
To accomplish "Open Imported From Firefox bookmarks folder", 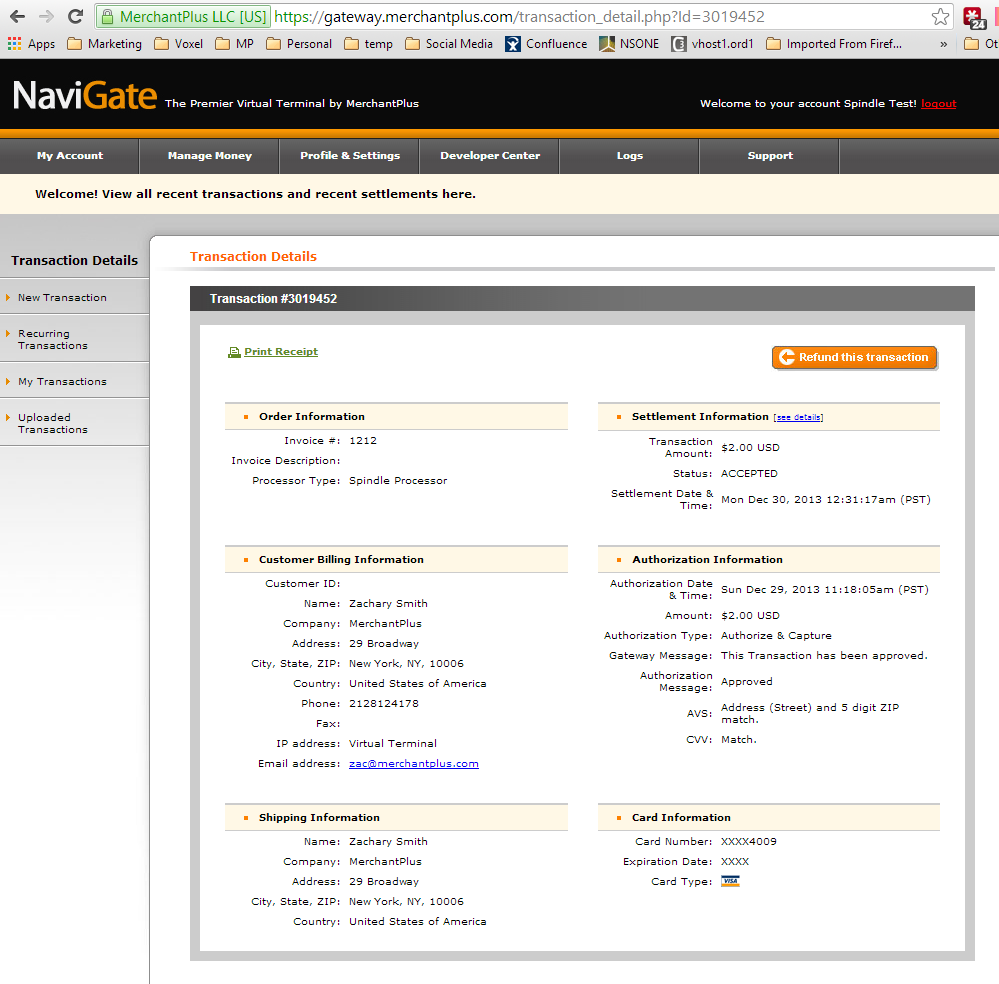I will coord(834,44).
